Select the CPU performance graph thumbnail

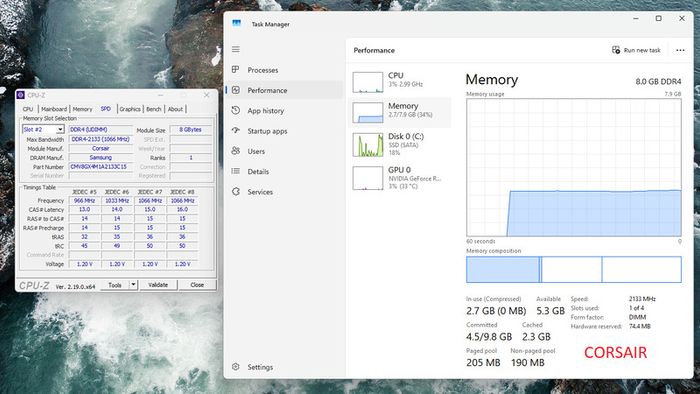(x=367, y=82)
